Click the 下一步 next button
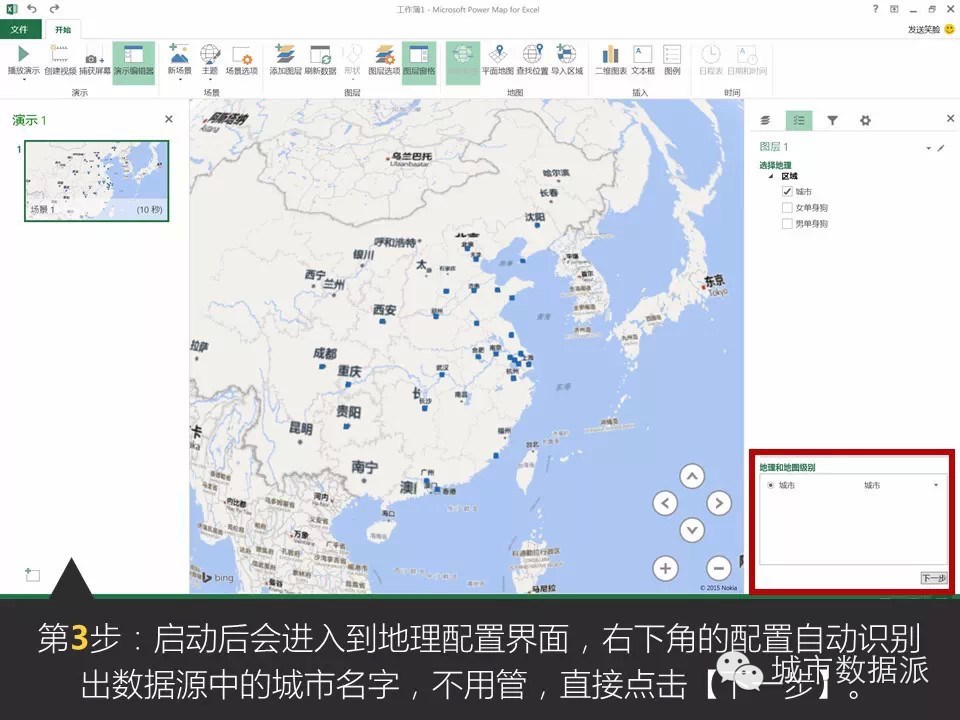 934,577
